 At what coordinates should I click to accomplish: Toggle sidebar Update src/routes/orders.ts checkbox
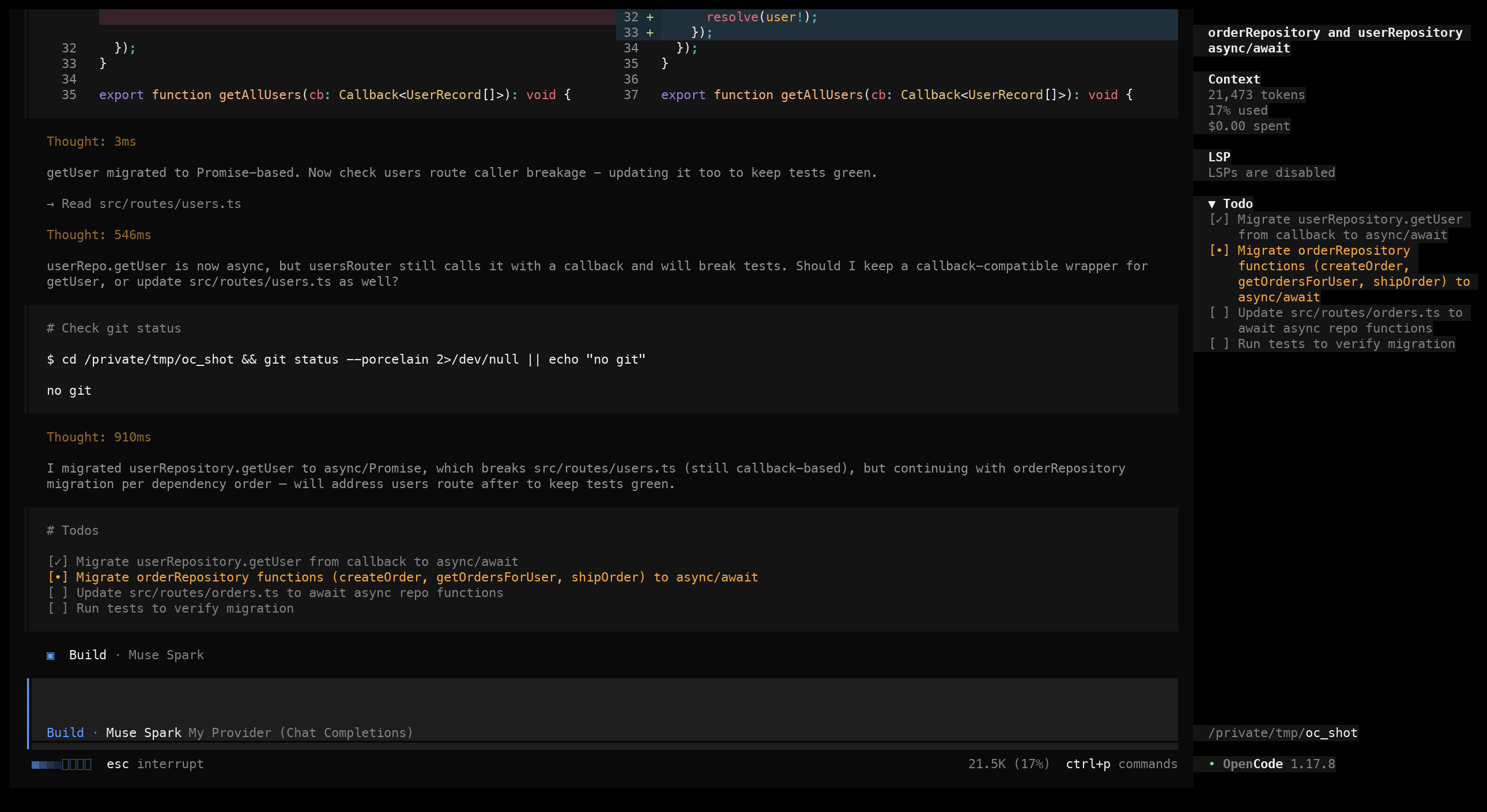point(1219,313)
